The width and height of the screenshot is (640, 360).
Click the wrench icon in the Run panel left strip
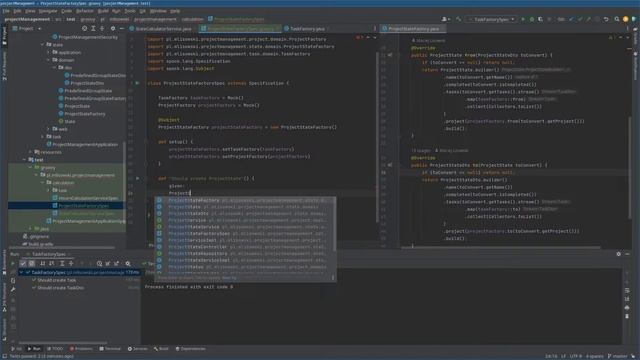[x=13, y=289]
